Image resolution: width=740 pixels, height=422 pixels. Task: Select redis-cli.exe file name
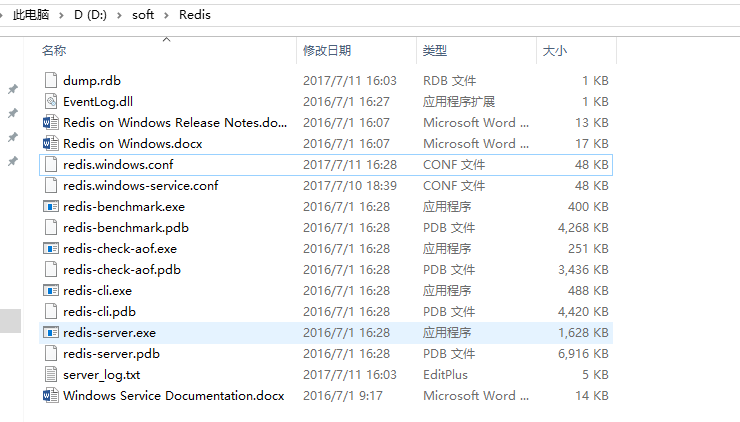[x=97, y=291]
